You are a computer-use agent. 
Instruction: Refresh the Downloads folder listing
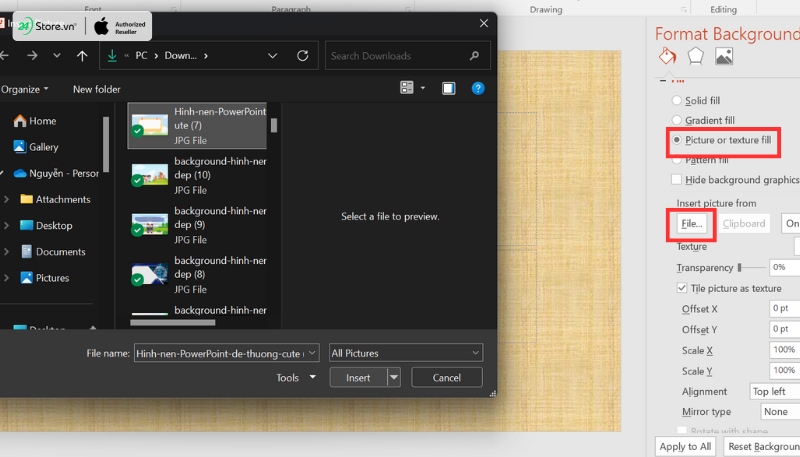303,56
